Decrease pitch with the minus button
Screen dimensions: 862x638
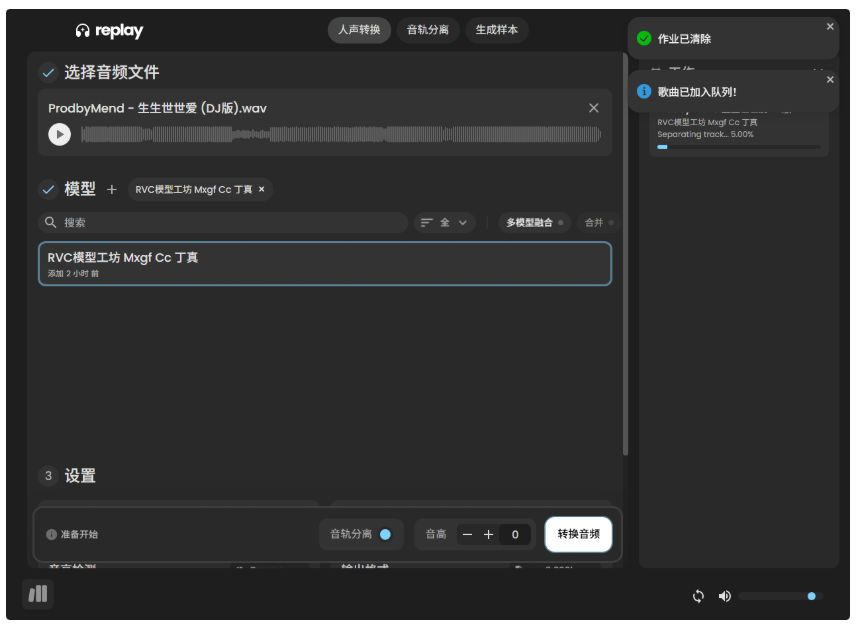pyautogui.click(x=467, y=535)
